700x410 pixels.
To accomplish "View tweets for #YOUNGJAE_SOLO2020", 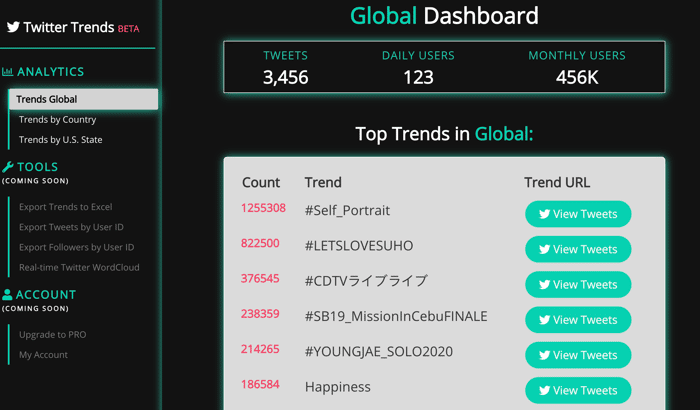I will click(578, 355).
